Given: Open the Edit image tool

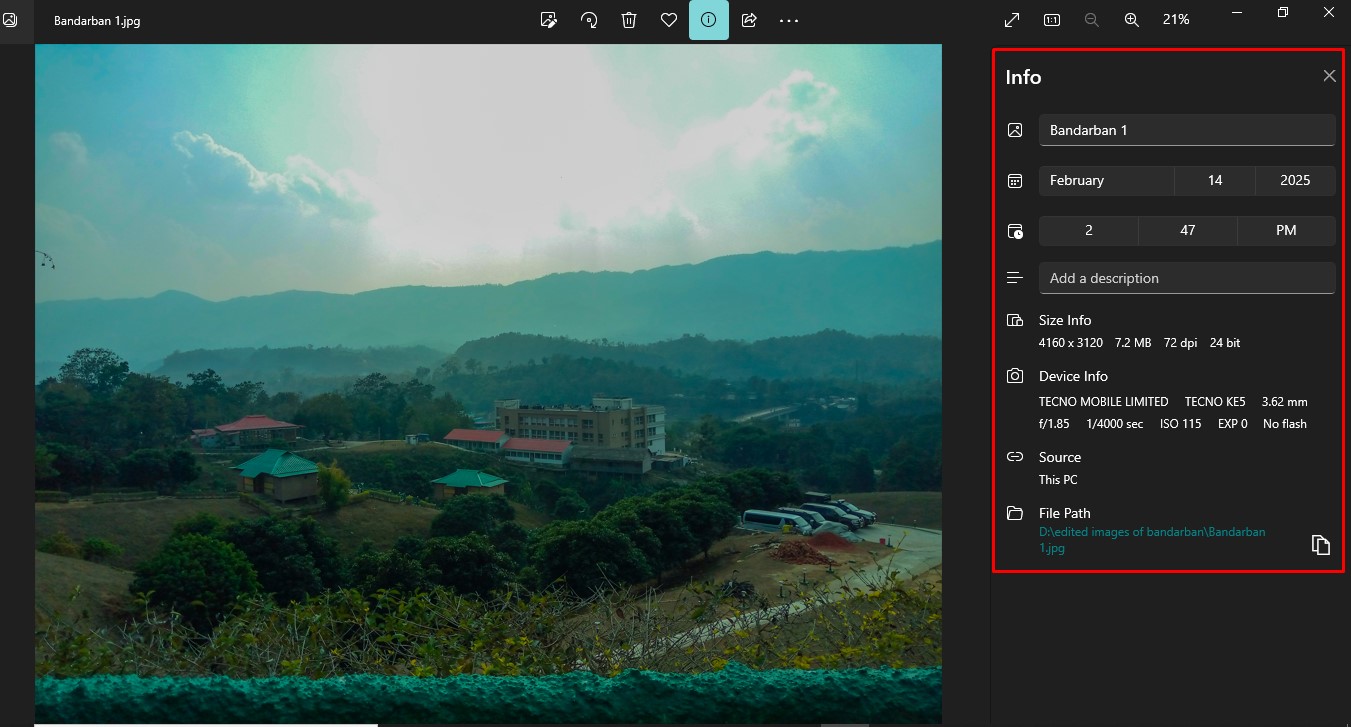Looking at the screenshot, I should pos(548,20).
